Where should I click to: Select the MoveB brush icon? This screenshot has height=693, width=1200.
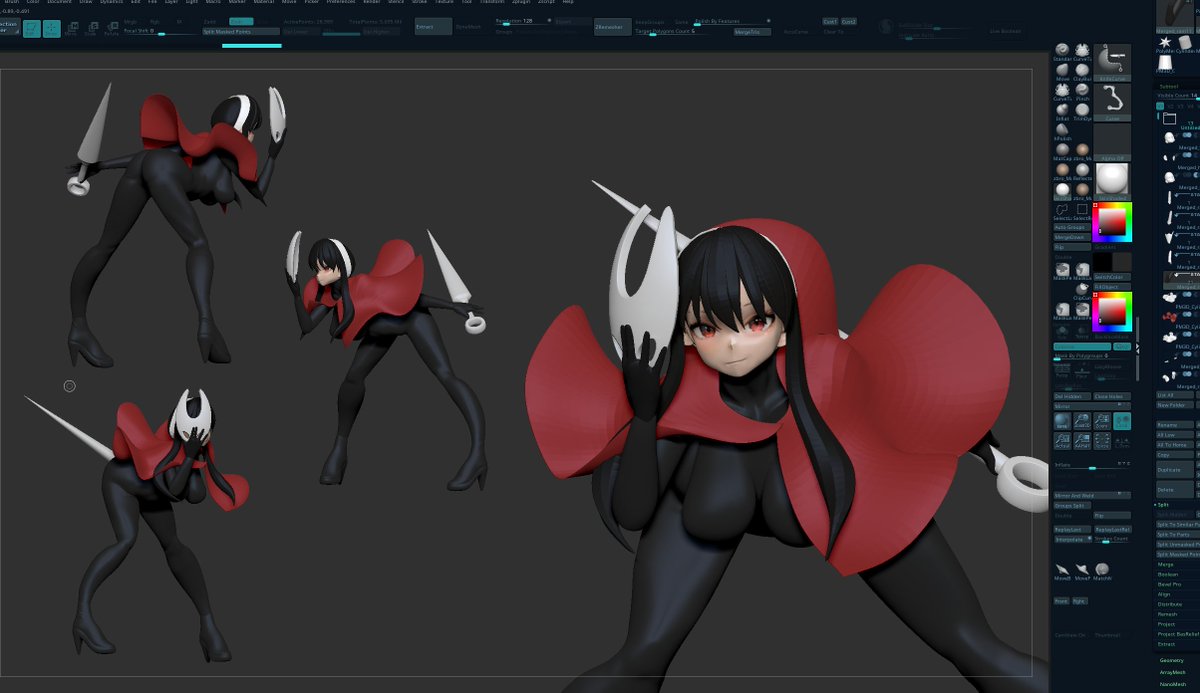[1061, 571]
